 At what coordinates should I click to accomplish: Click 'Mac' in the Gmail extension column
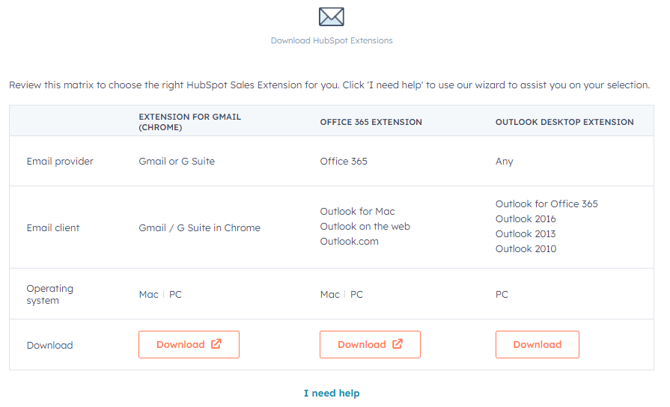(149, 294)
